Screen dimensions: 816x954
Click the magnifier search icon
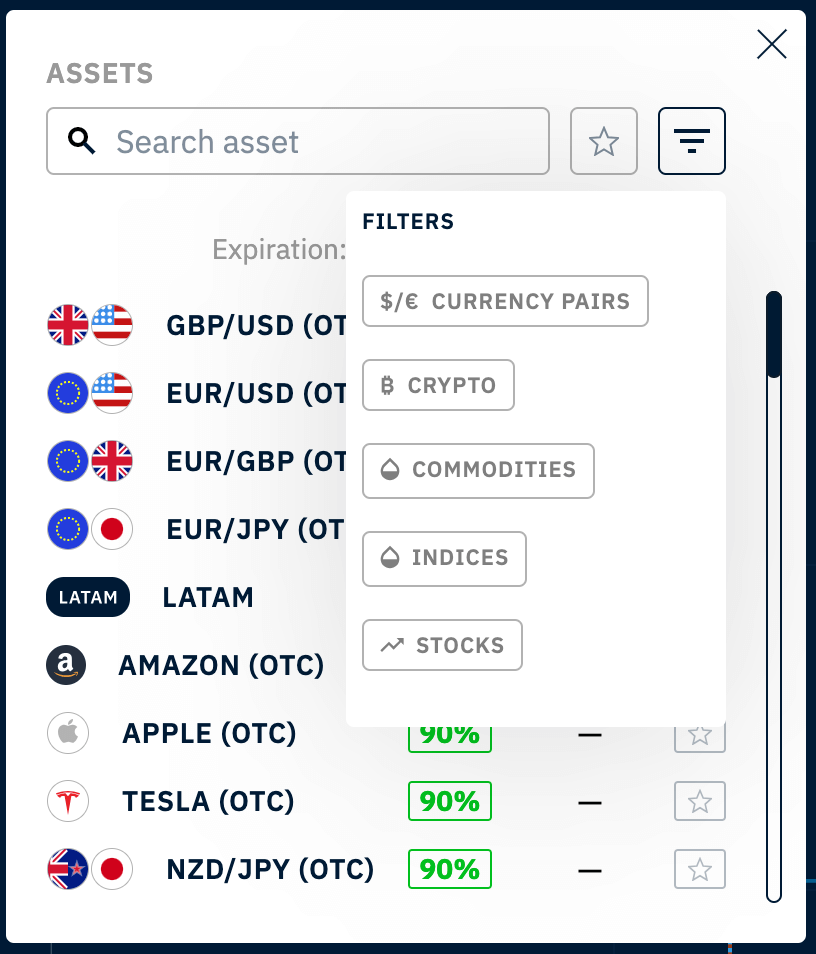tap(82, 142)
